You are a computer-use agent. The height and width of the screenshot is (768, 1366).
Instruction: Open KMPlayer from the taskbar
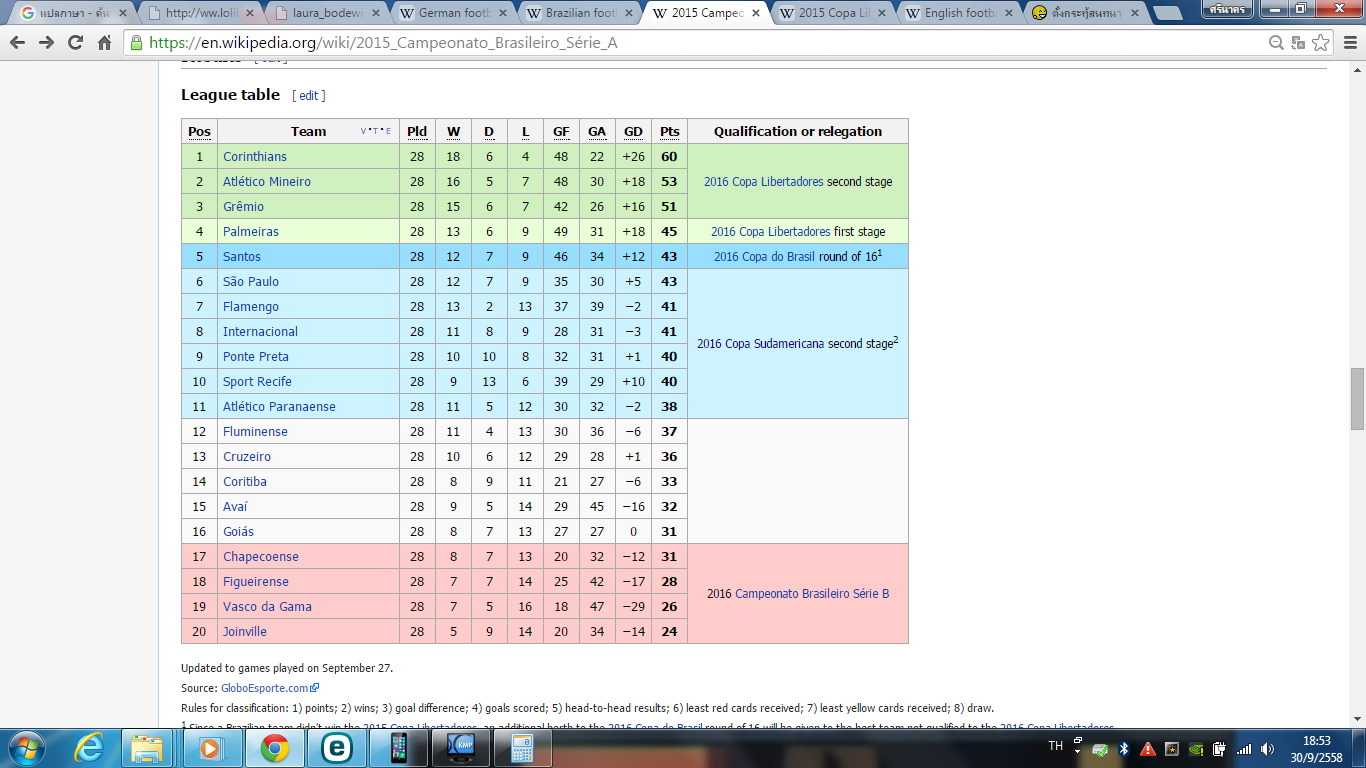pyautogui.click(x=462, y=747)
